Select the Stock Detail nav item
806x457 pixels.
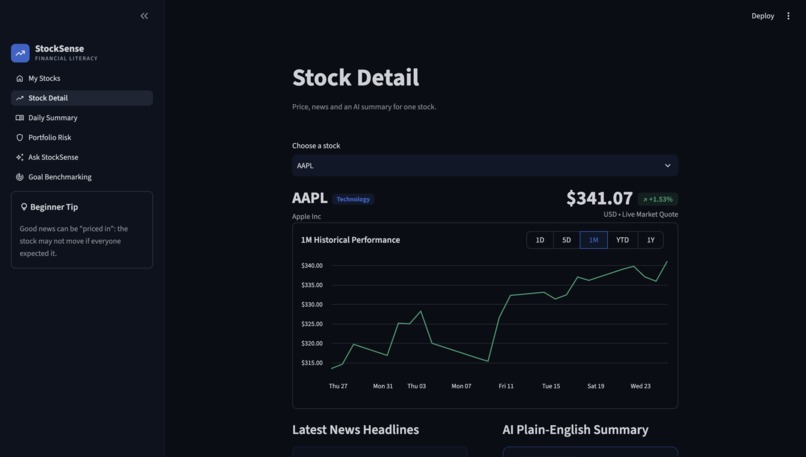coord(82,98)
